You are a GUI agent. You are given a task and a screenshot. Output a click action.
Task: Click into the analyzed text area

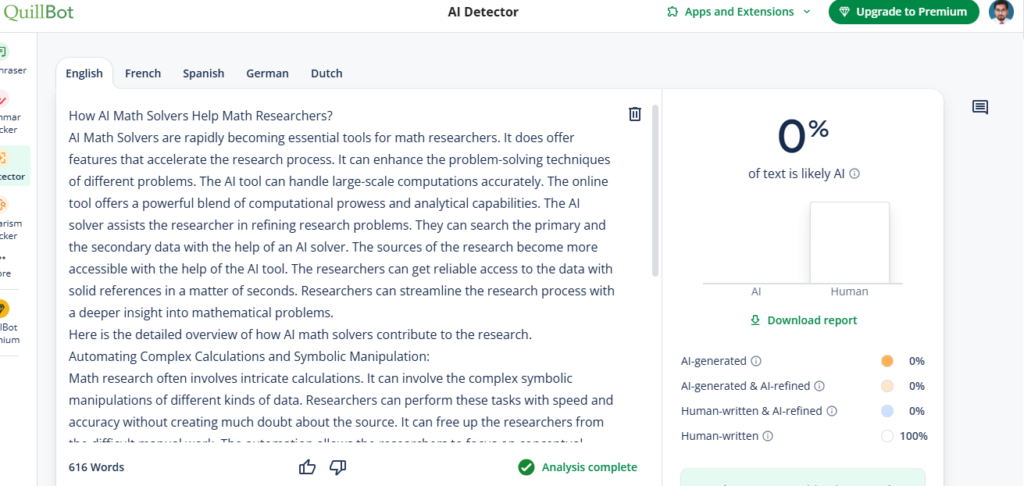tap(342, 274)
